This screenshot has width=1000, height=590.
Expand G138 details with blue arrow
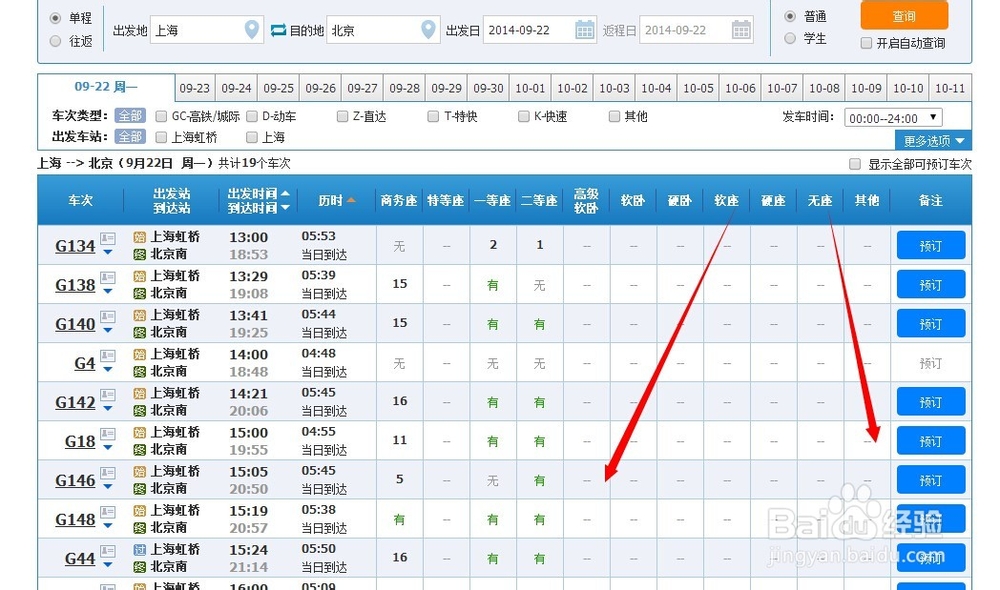108,291
